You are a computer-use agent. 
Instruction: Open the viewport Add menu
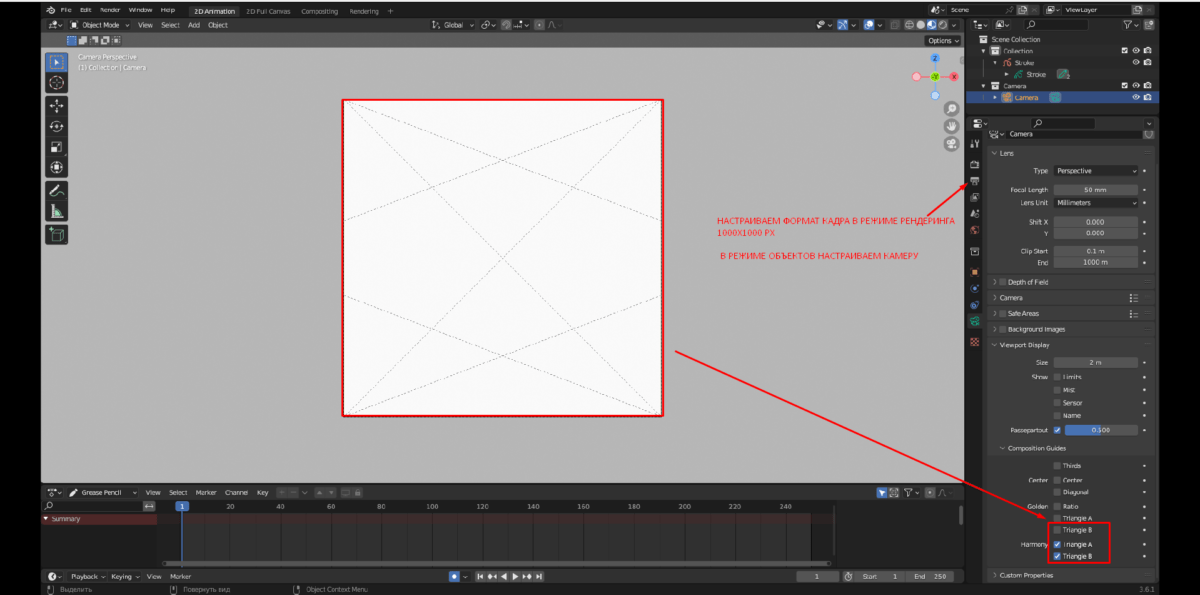pyautogui.click(x=194, y=25)
